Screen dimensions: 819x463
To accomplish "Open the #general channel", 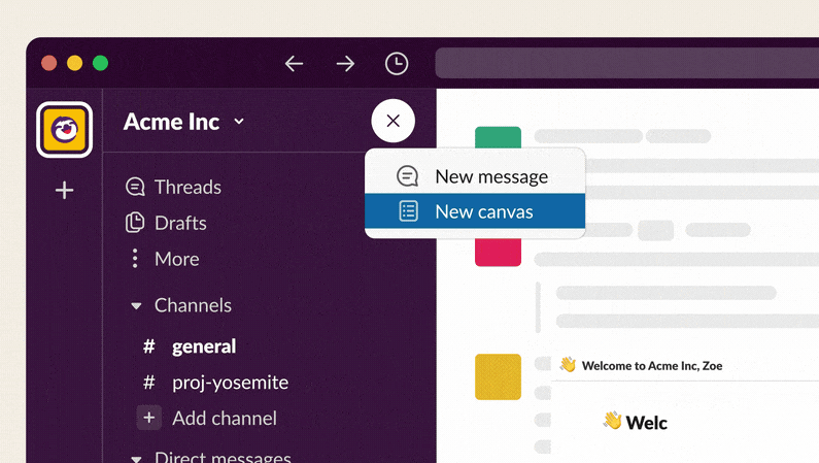I will pos(203,347).
